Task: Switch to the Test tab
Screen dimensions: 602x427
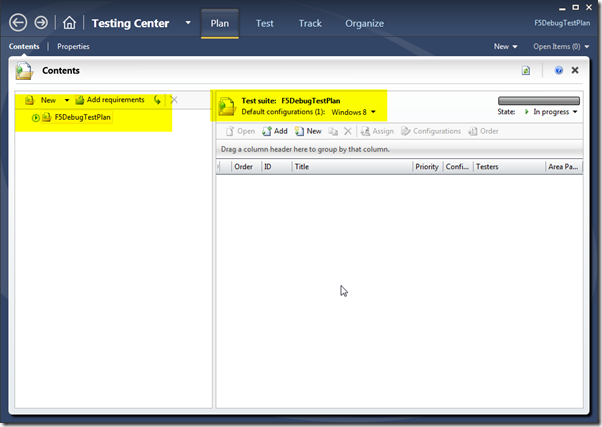Action: 265,23
